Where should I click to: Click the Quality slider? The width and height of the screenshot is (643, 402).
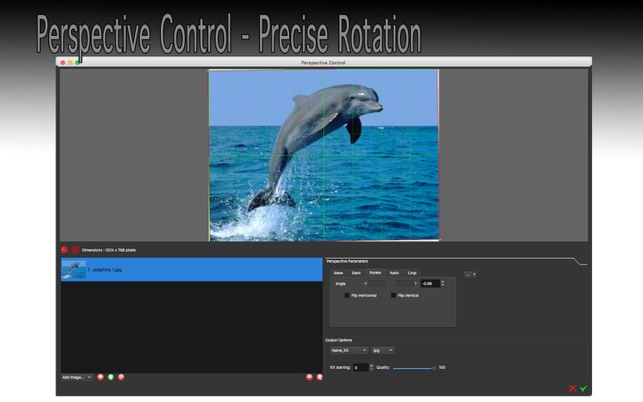(x=414, y=368)
